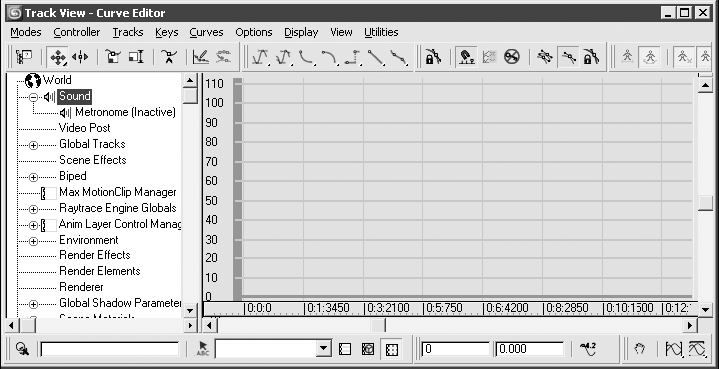Toggle the Lock Tangents button

pos(592,57)
